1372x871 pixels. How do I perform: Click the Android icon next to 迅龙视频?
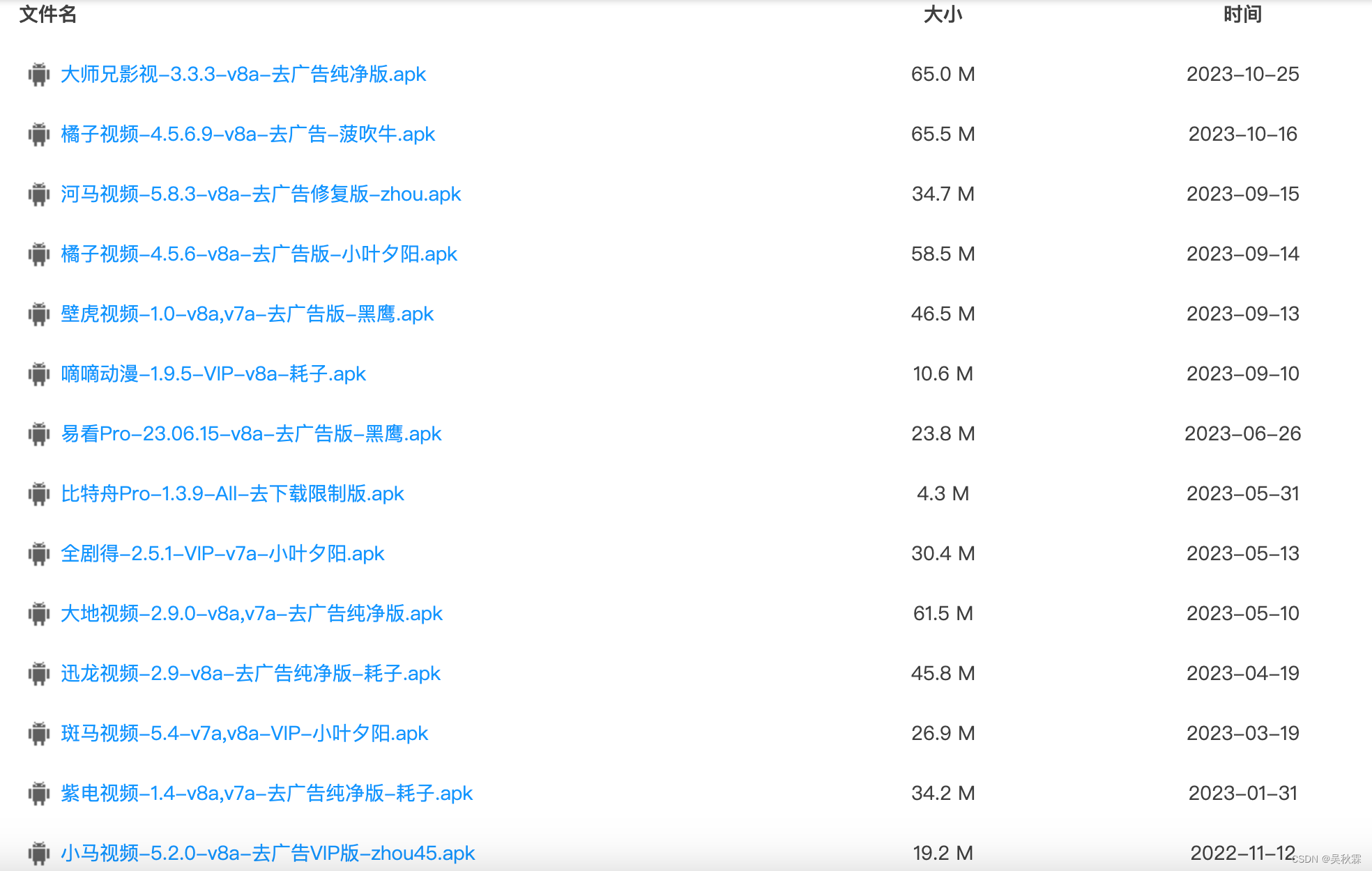point(39,673)
